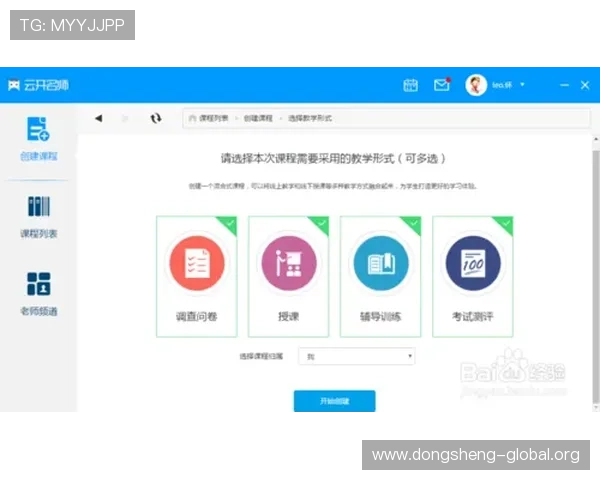Go back with the left arrow

[x=98, y=118]
